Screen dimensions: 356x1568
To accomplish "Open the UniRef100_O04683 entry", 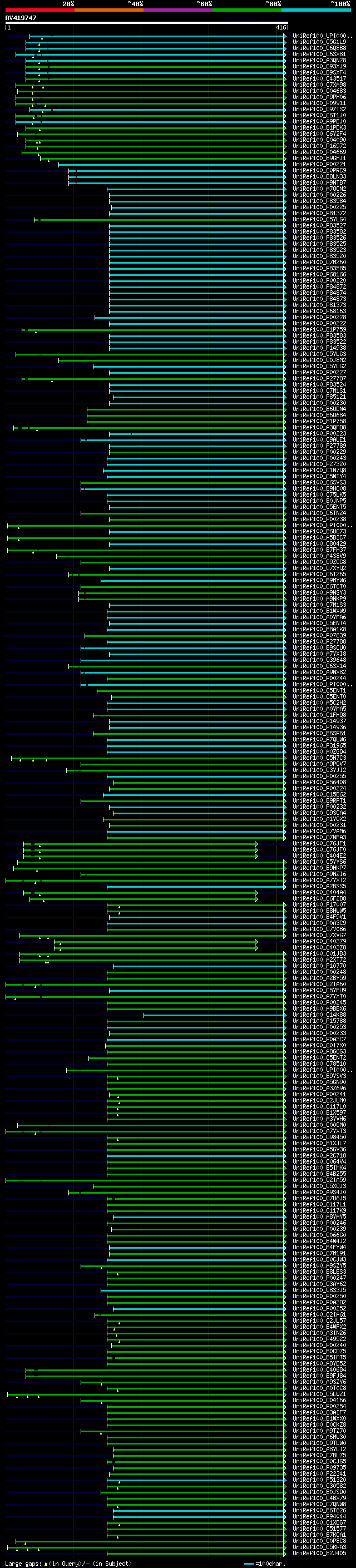I will pos(319,91).
